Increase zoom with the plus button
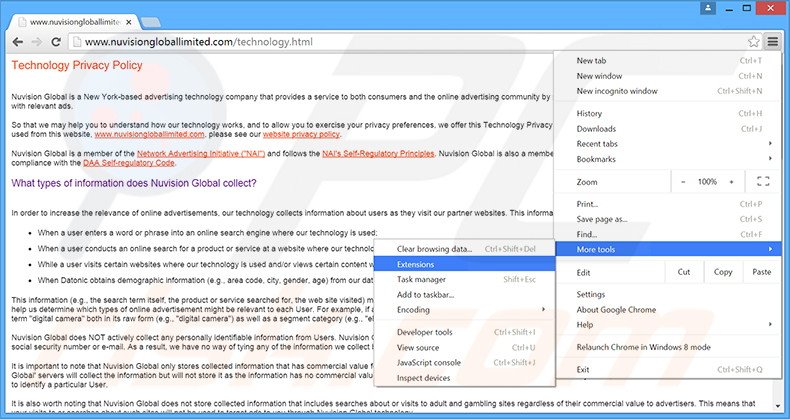This screenshot has width=790, height=419. click(x=731, y=181)
